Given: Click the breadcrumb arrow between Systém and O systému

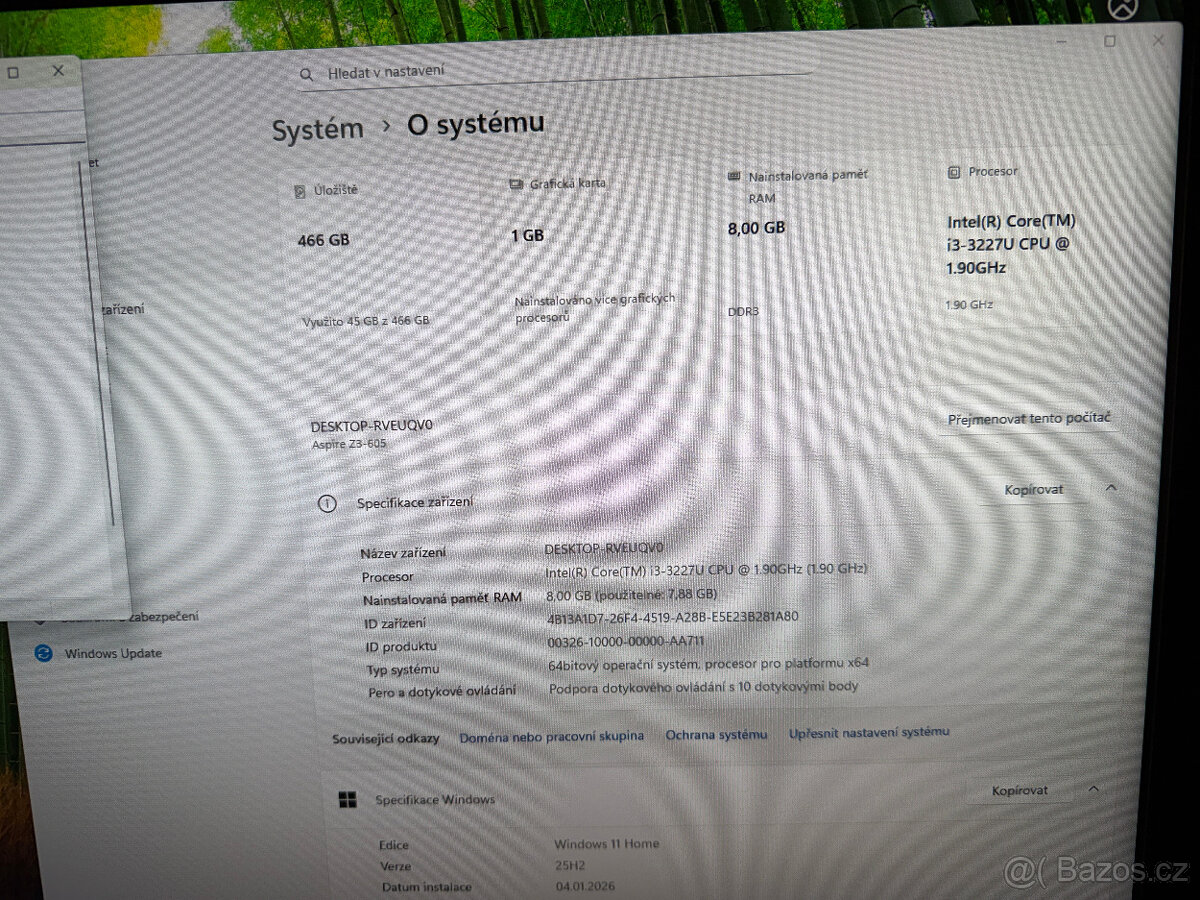Looking at the screenshot, I should (x=385, y=125).
